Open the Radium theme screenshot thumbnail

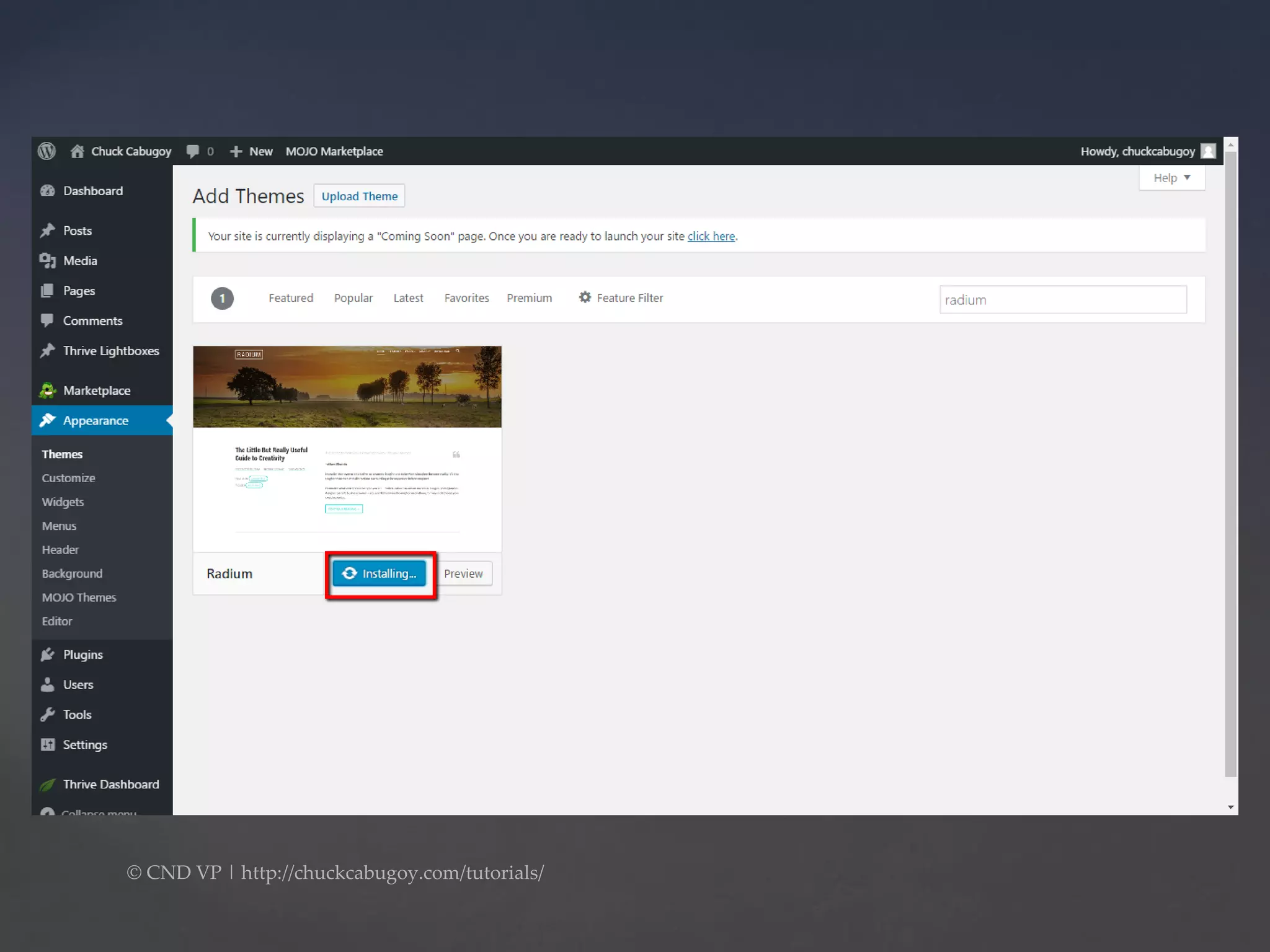(347, 449)
